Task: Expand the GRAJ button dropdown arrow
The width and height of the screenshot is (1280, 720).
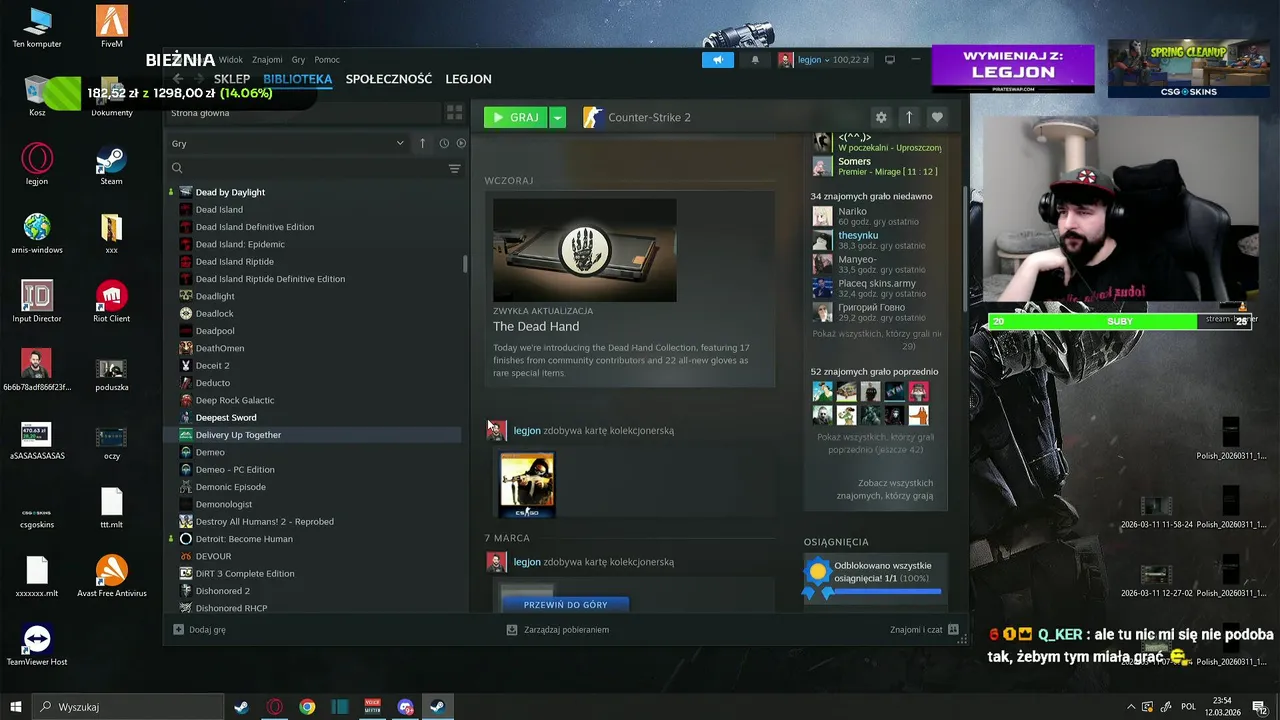Action: coord(558,117)
